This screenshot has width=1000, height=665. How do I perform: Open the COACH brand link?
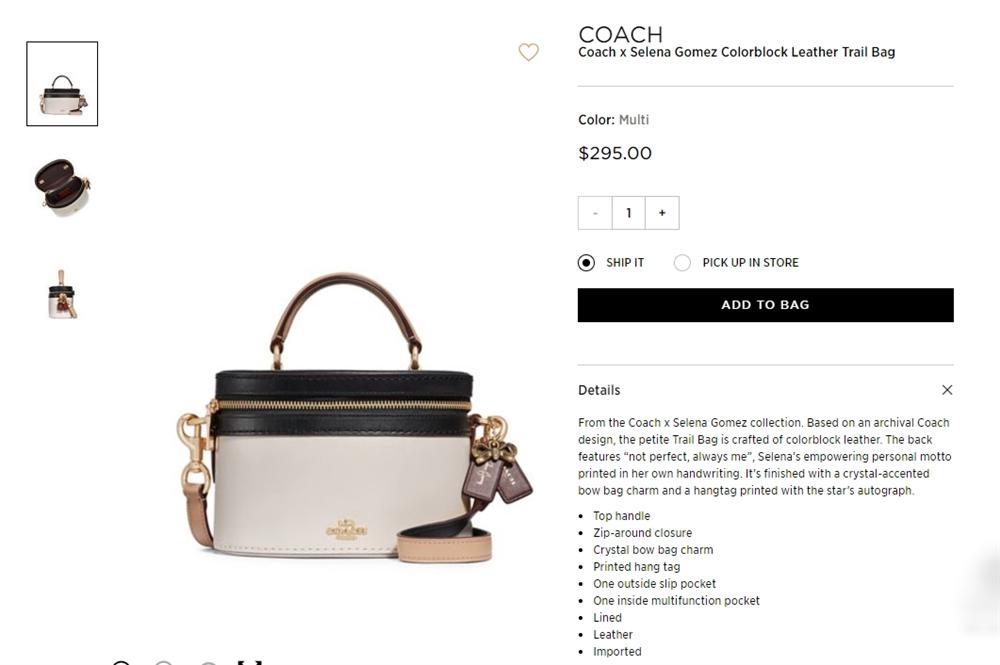(621, 34)
